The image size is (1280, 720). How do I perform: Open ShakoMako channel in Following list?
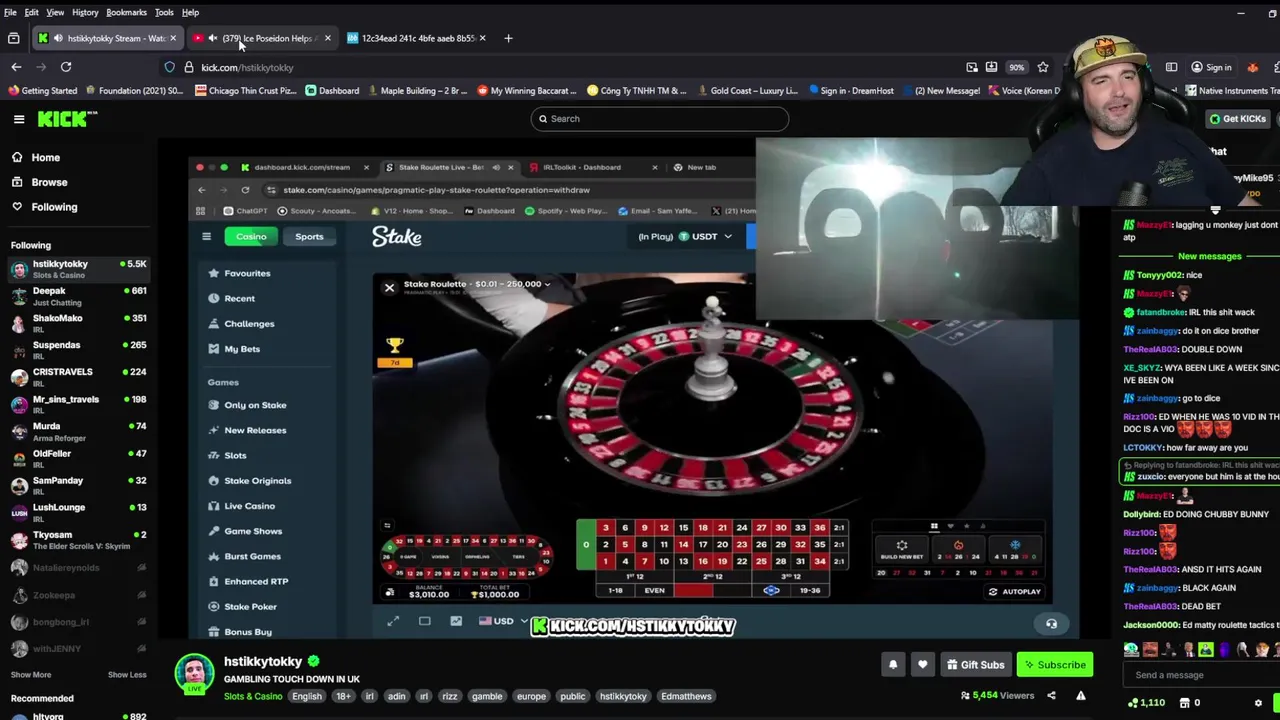coord(78,323)
